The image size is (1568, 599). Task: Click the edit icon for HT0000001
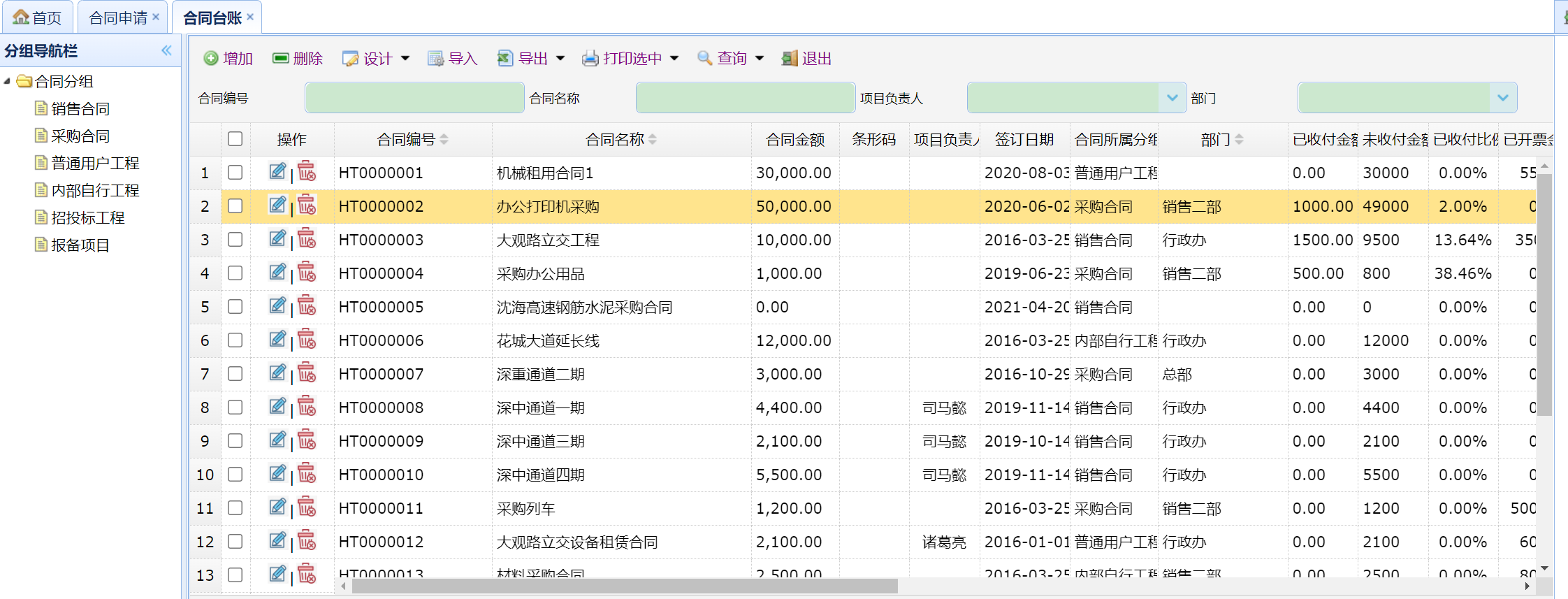point(277,171)
